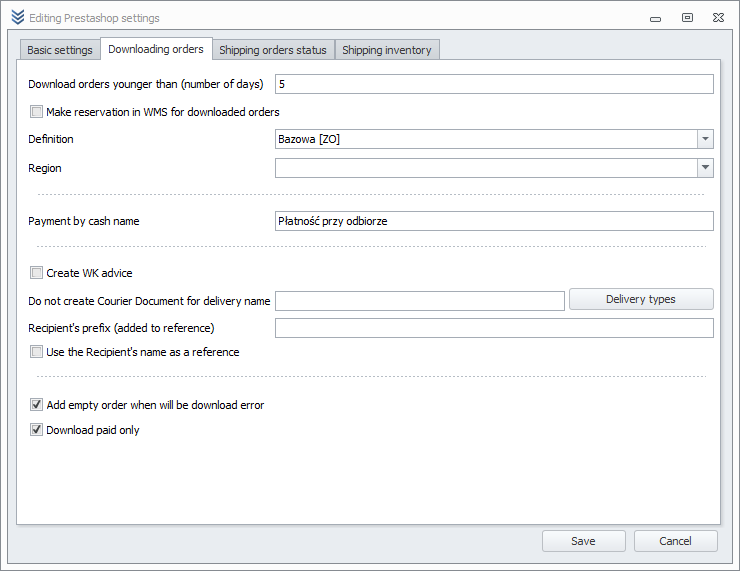Cancel editing the settings
The width and height of the screenshot is (740, 571).
(x=675, y=541)
